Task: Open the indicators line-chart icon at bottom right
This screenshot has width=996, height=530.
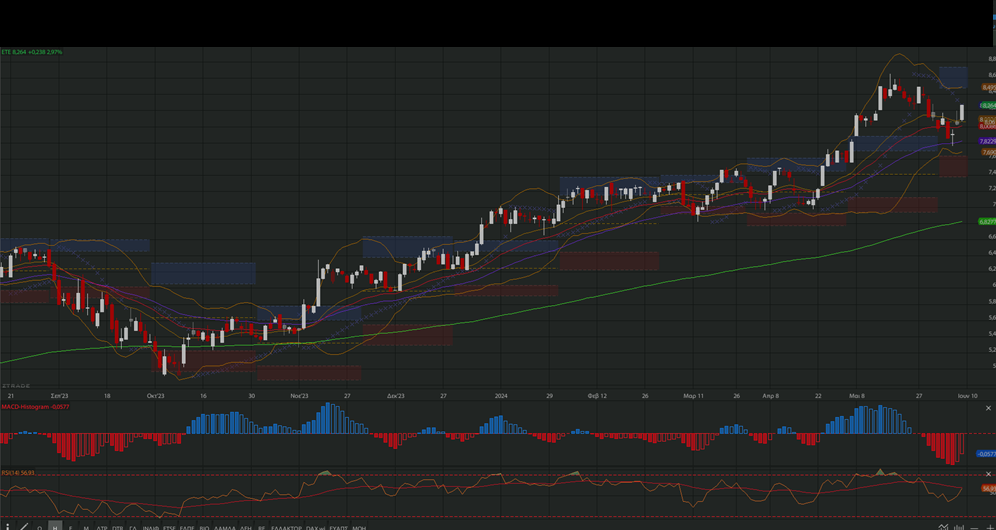Action: pyautogui.click(x=943, y=526)
